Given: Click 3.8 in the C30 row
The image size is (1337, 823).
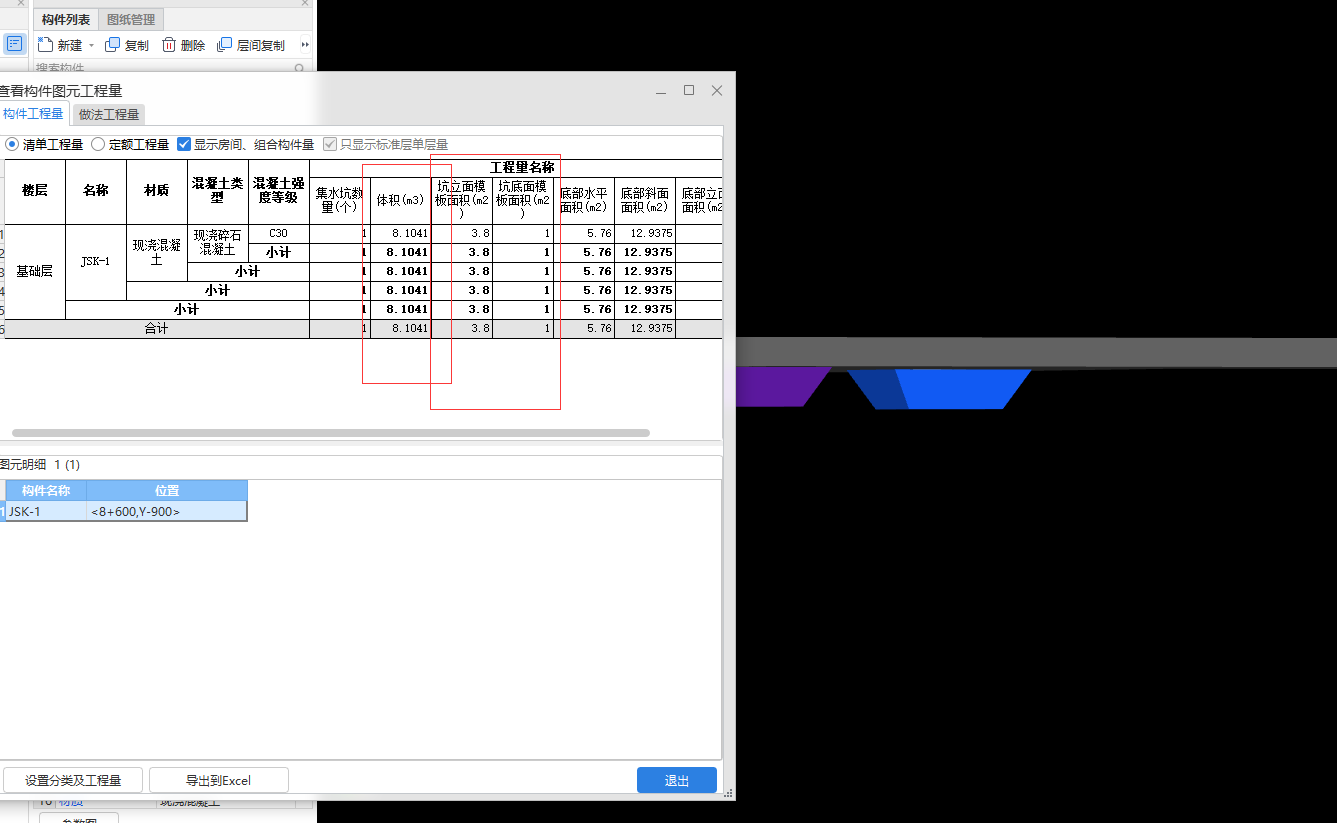Looking at the screenshot, I should (462, 234).
